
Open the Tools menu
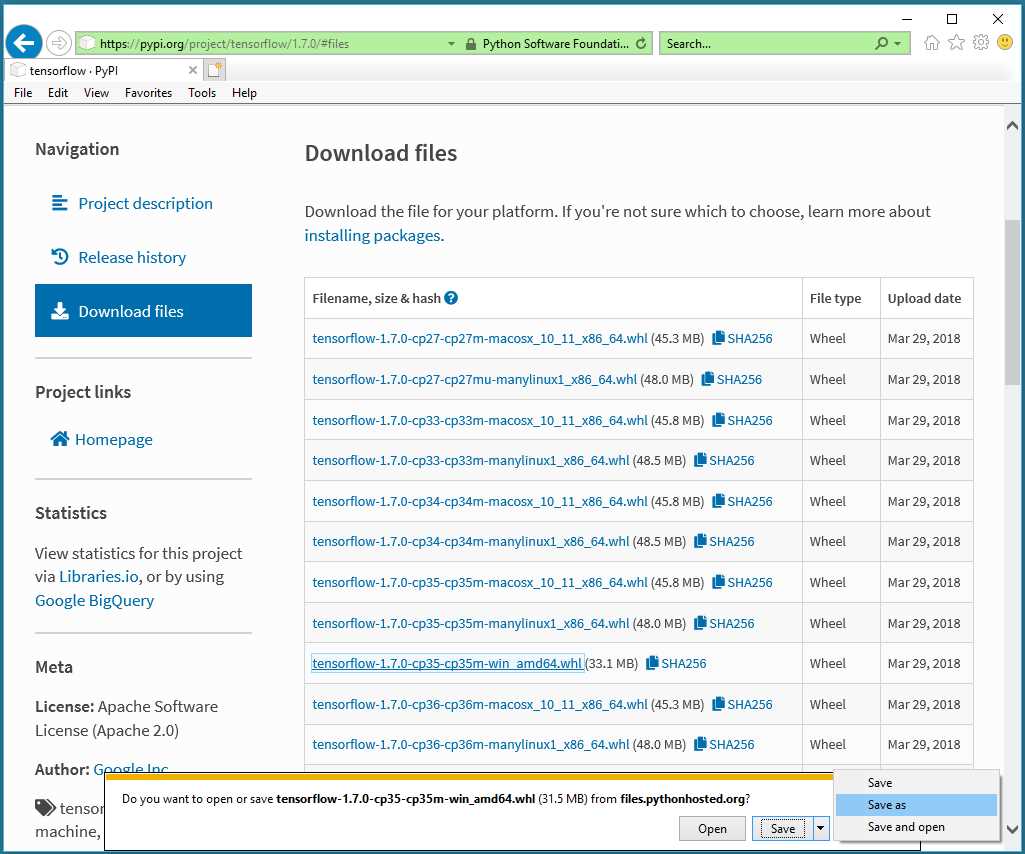(201, 92)
